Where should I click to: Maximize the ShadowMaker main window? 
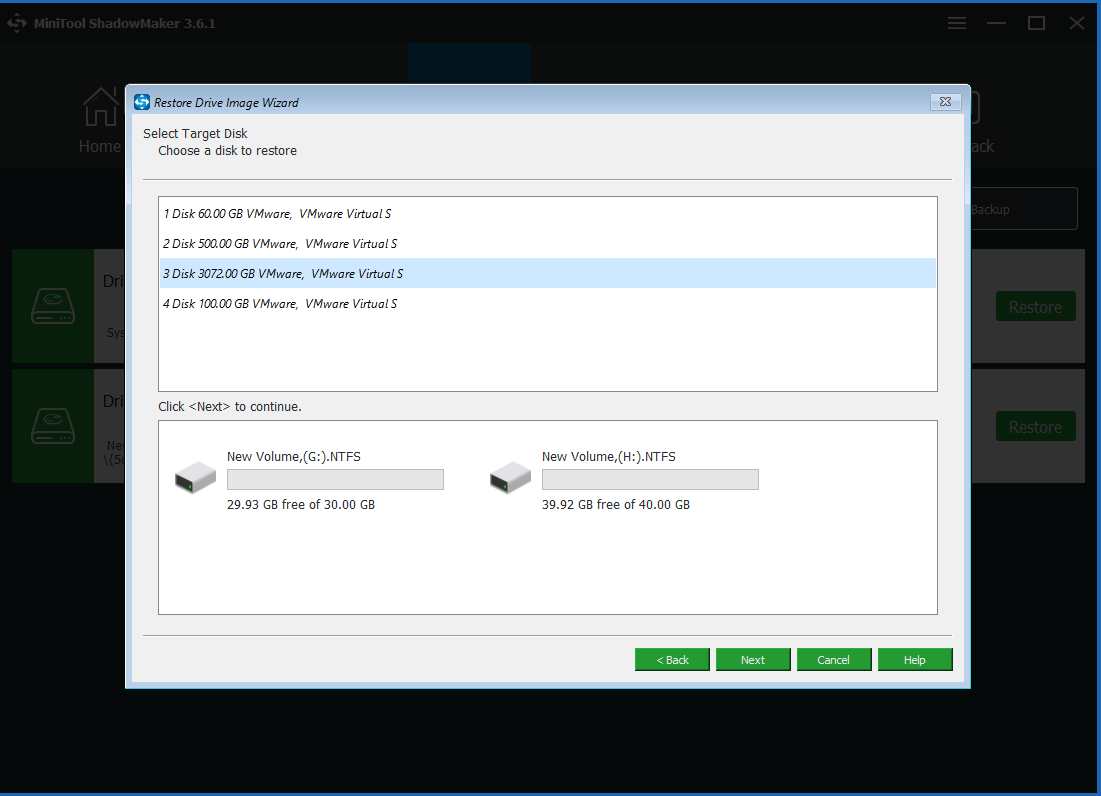coord(1036,23)
